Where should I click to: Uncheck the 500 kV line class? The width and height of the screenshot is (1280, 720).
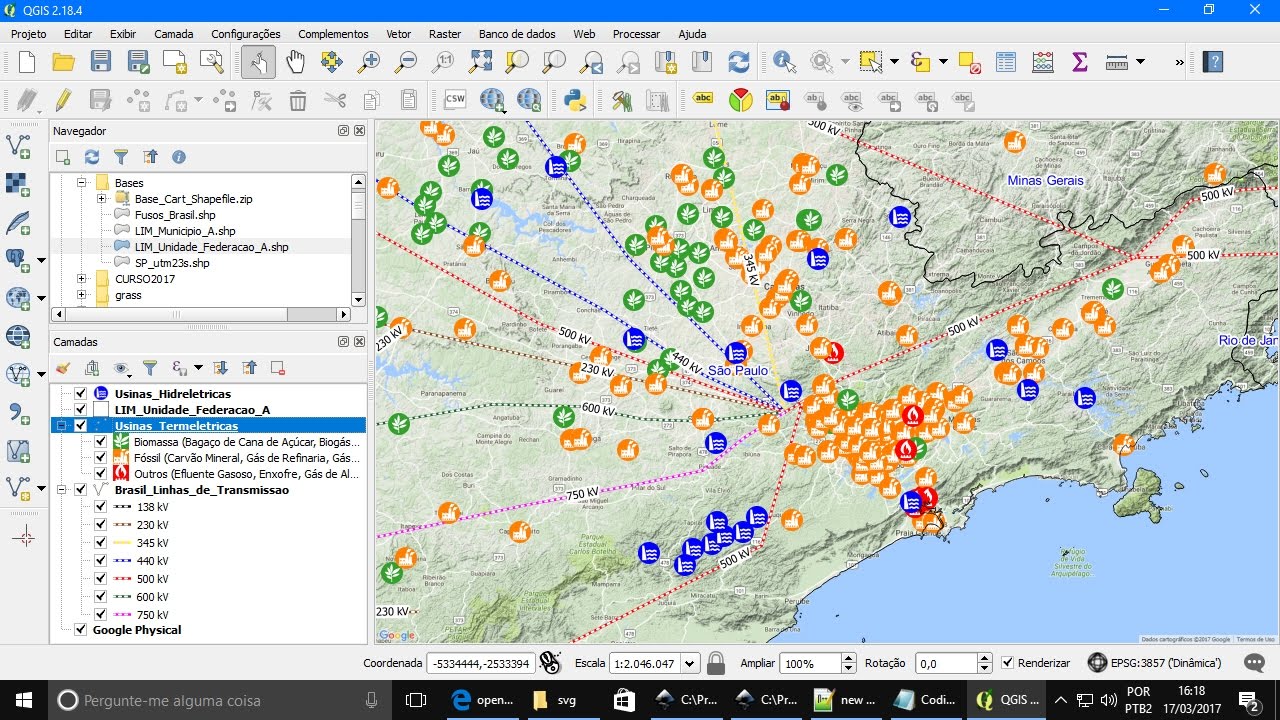tap(101, 579)
